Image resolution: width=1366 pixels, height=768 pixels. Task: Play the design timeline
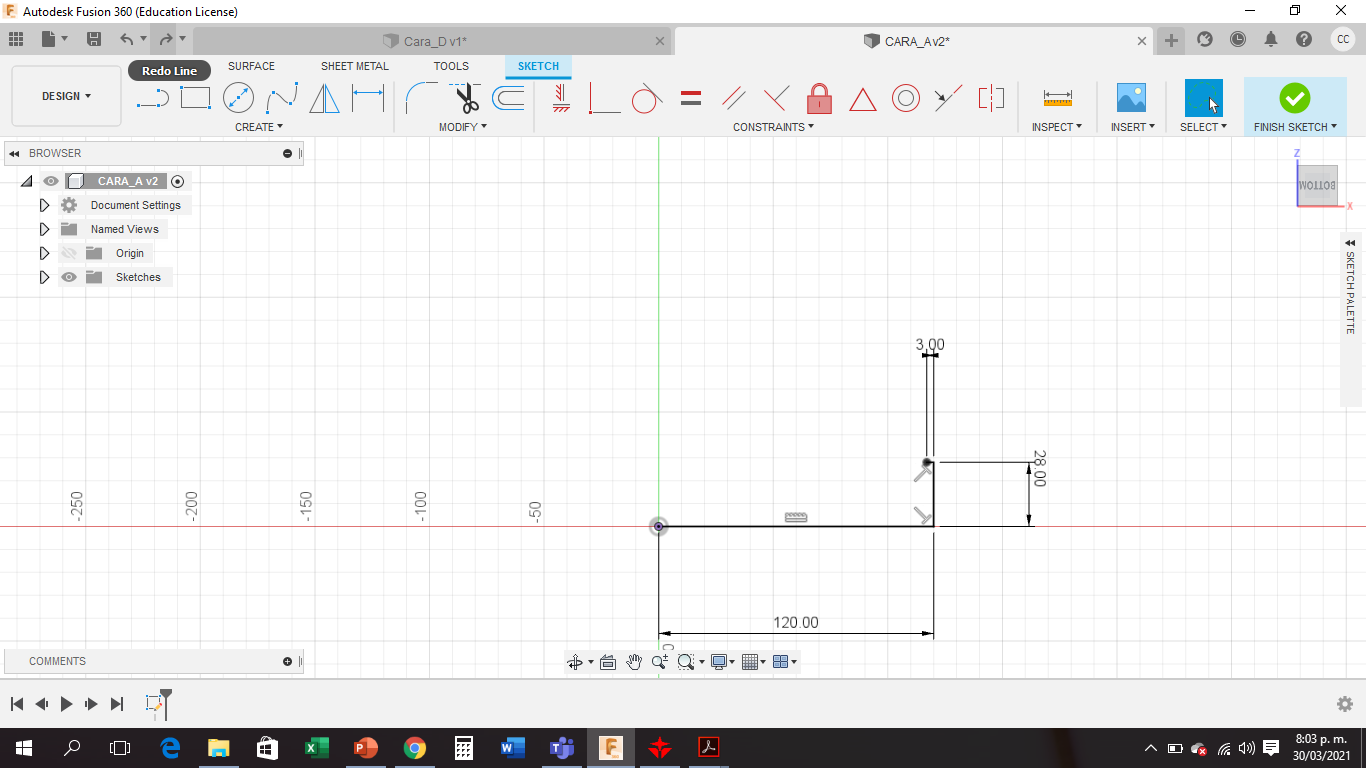click(66, 704)
